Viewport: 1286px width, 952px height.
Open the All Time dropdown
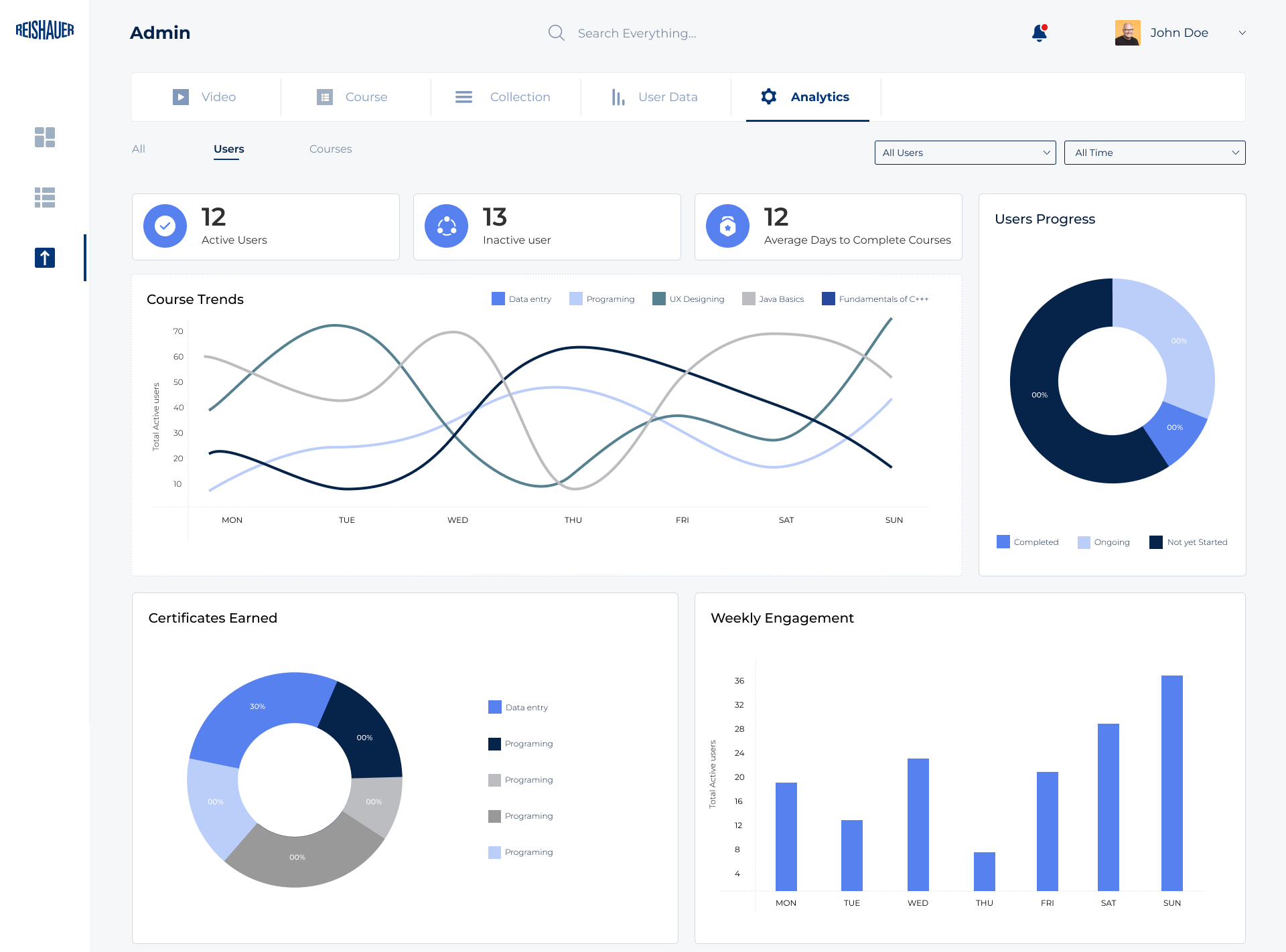(1155, 153)
